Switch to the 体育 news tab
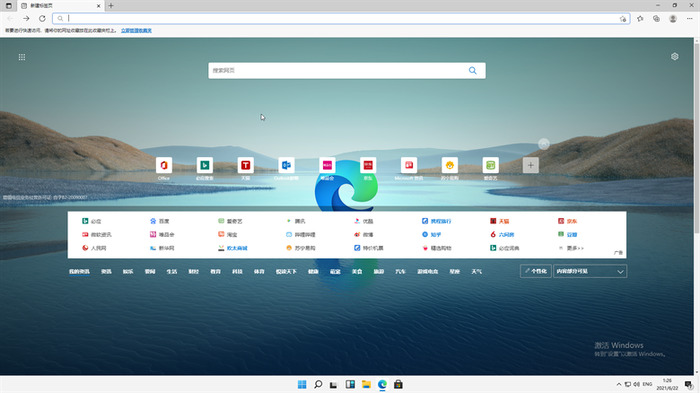 259,272
